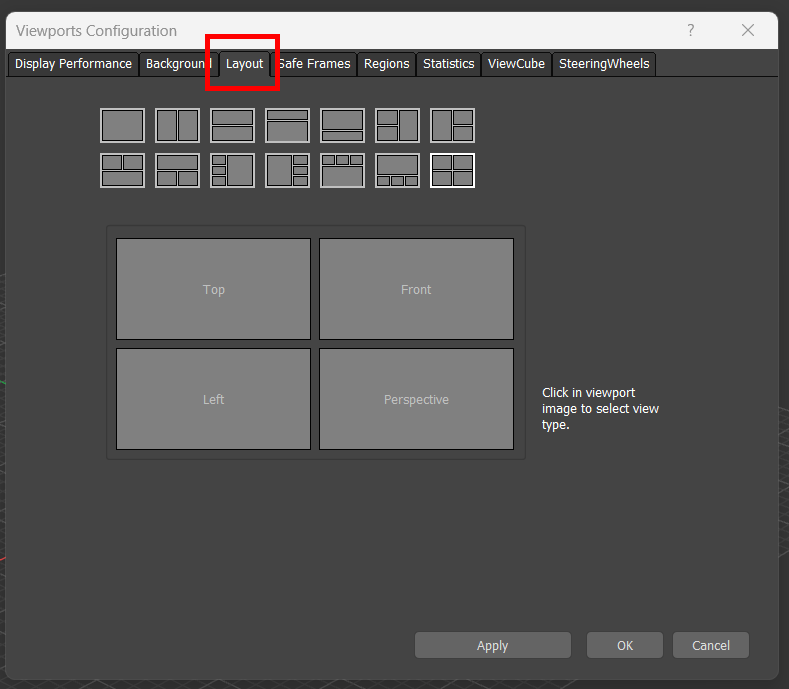Switch to the SteeringWheels tab
The image size is (789, 689).
pyautogui.click(x=604, y=64)
